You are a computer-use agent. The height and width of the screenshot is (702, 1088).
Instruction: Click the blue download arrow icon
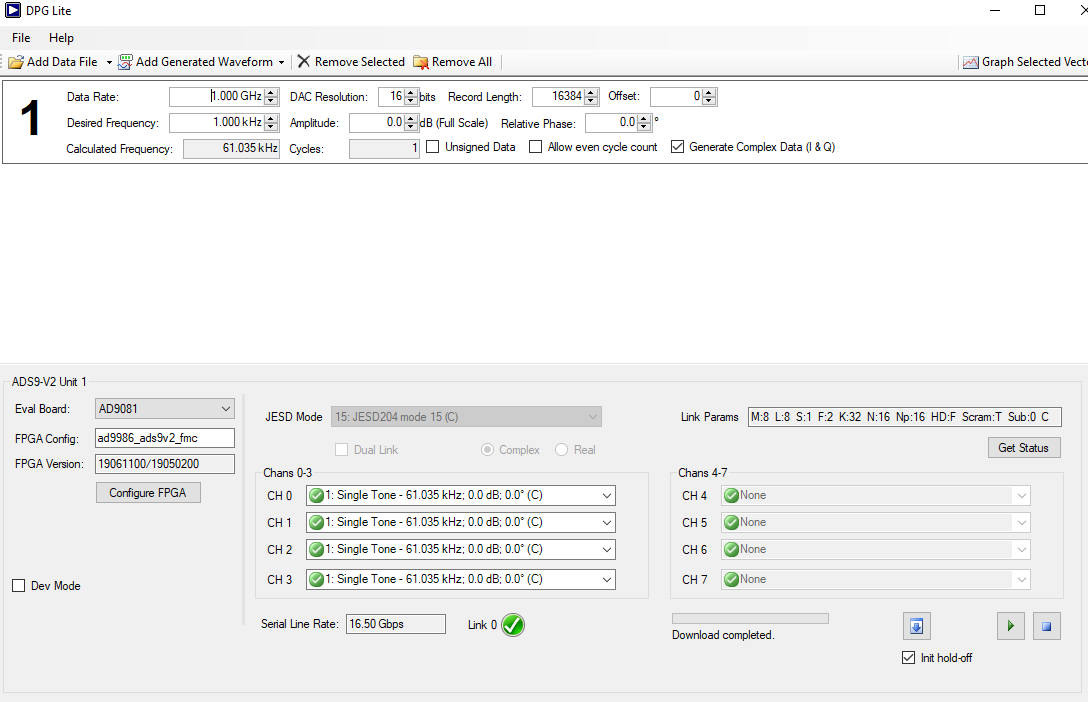pos(917,626)
